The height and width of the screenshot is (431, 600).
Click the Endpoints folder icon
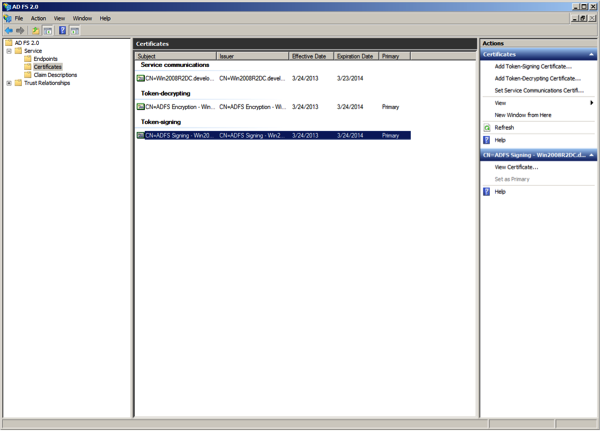(x=28, y=59)
